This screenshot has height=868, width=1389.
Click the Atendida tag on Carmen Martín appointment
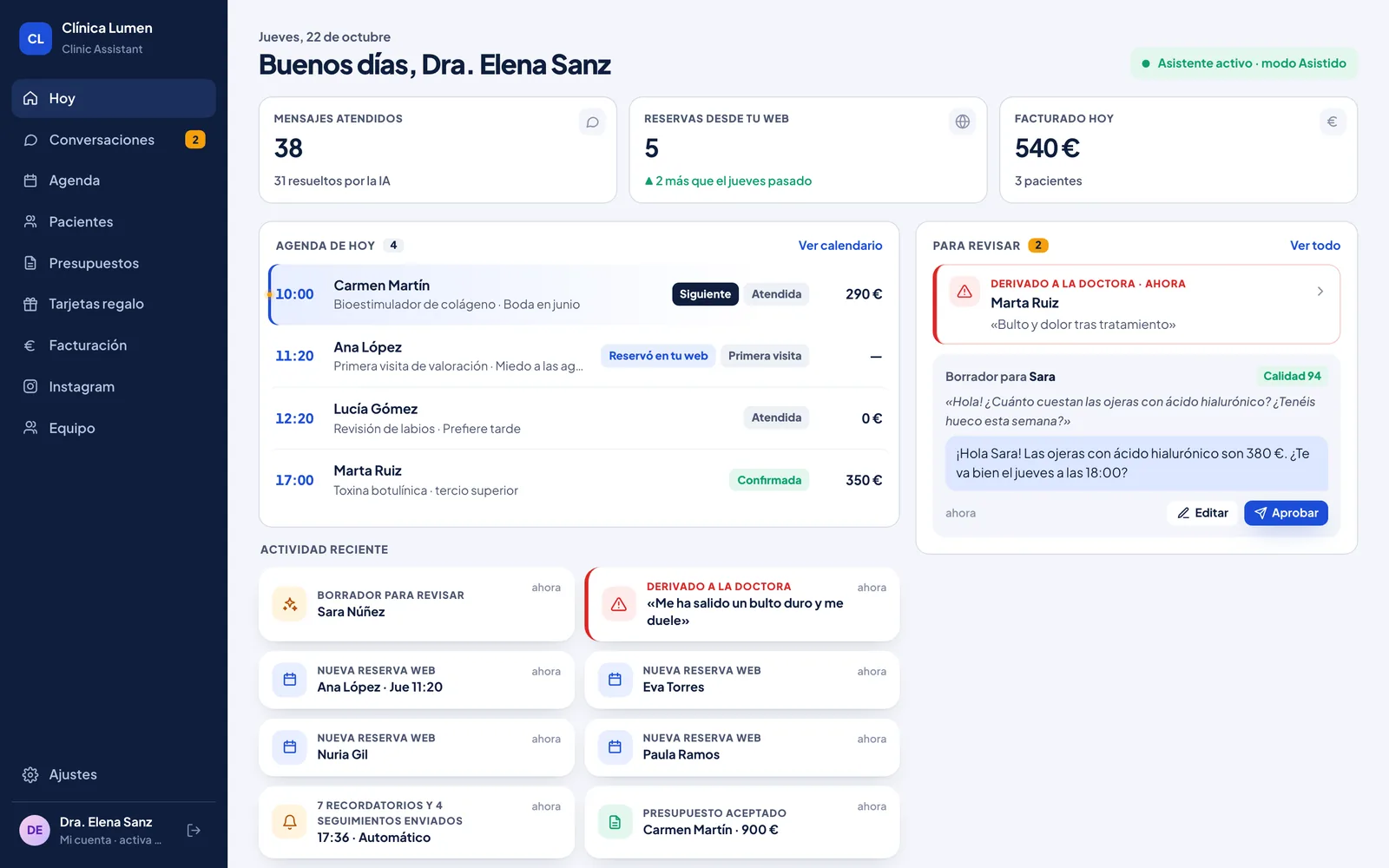(x=776, y=294)
